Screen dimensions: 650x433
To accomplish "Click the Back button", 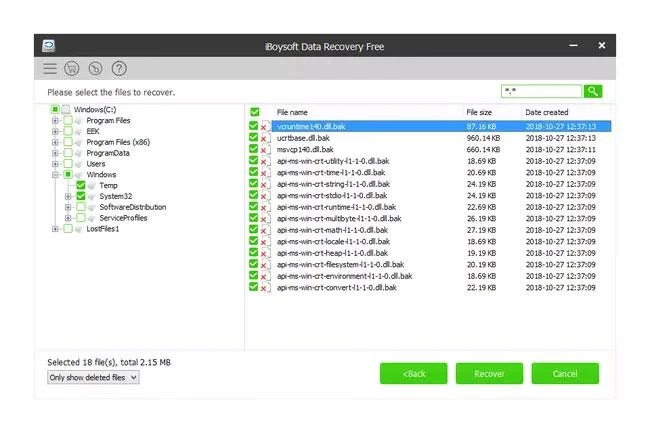I will pos(414,374).
